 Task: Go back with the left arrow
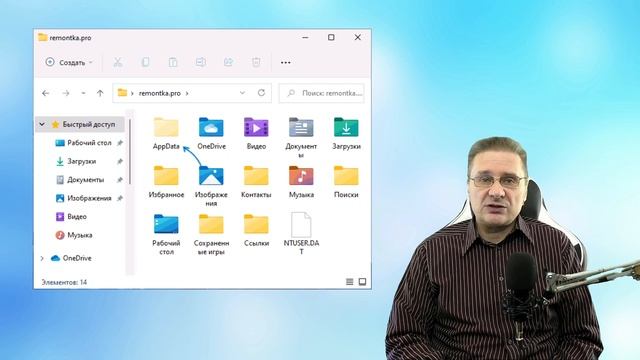point(46,93)
